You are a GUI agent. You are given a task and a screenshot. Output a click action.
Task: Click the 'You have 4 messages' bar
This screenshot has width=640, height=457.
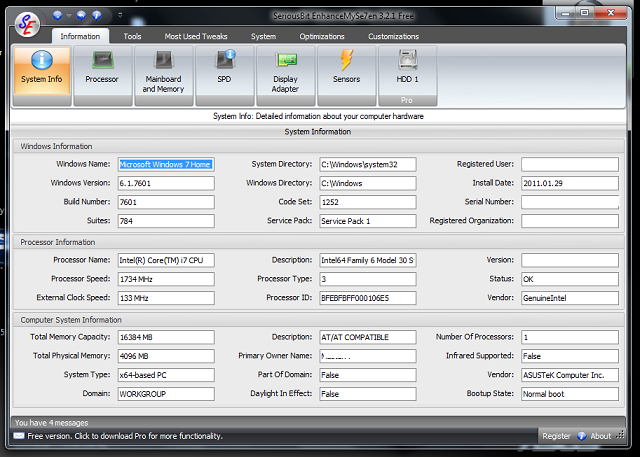click(318, 422)
